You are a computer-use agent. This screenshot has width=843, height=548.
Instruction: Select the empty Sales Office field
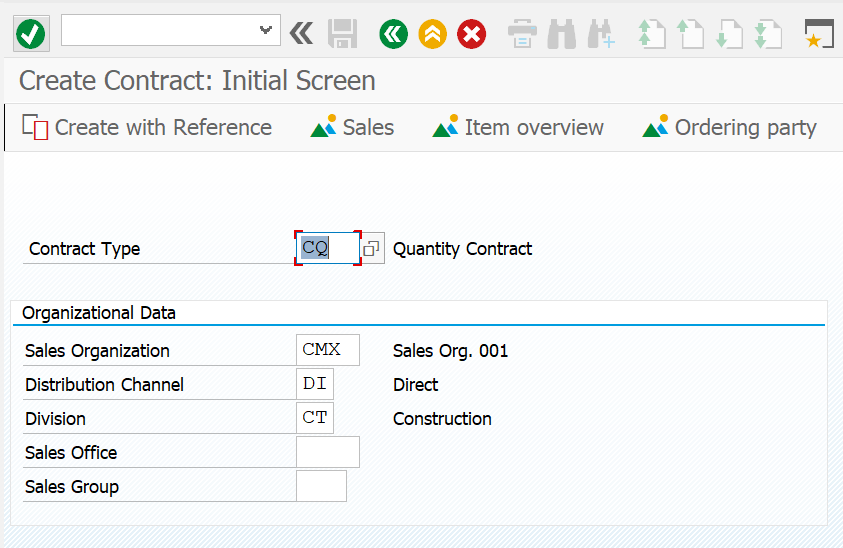[328, 452]
